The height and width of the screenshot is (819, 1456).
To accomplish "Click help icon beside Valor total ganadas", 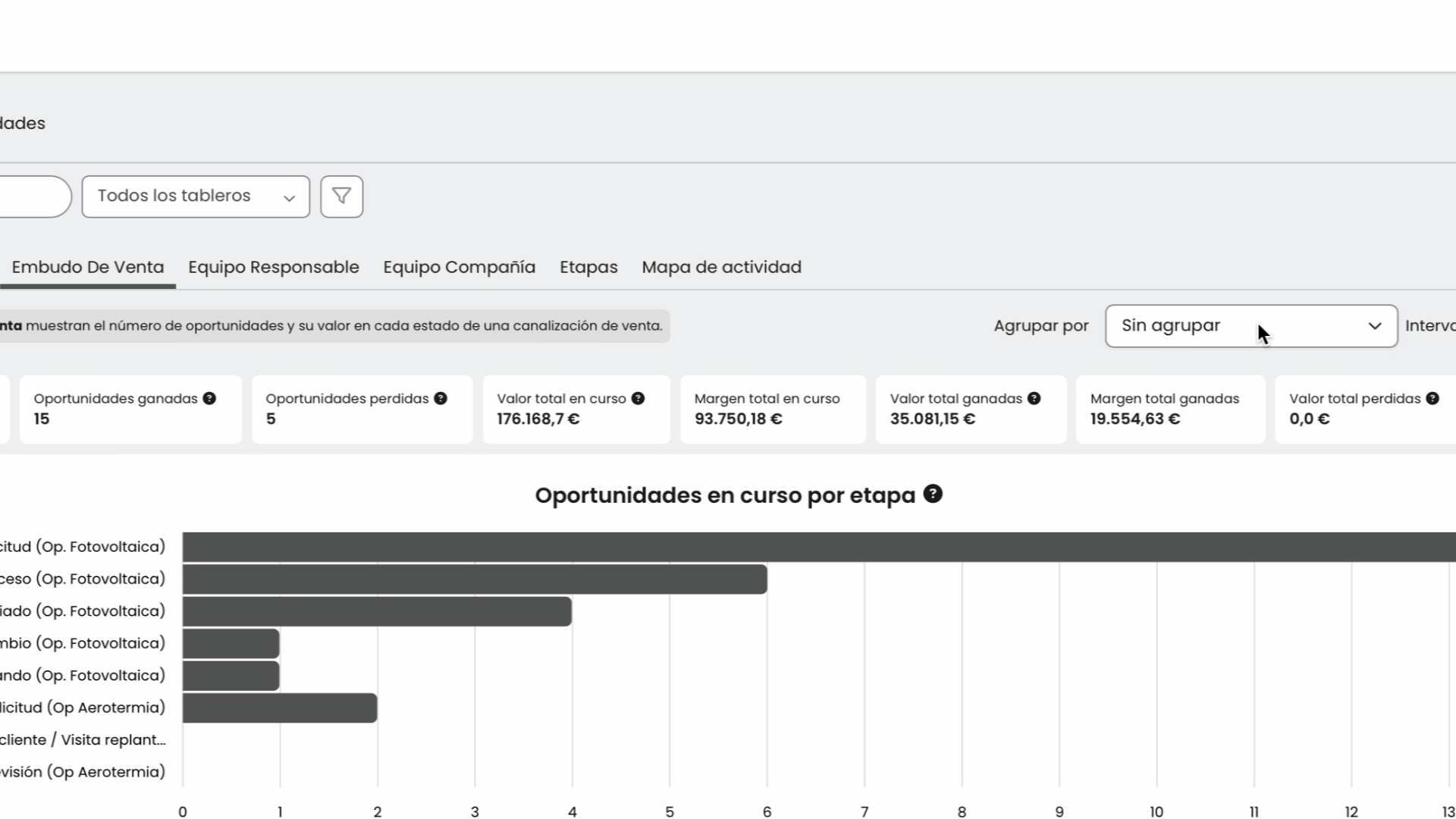I will [x=1034, y=398].
